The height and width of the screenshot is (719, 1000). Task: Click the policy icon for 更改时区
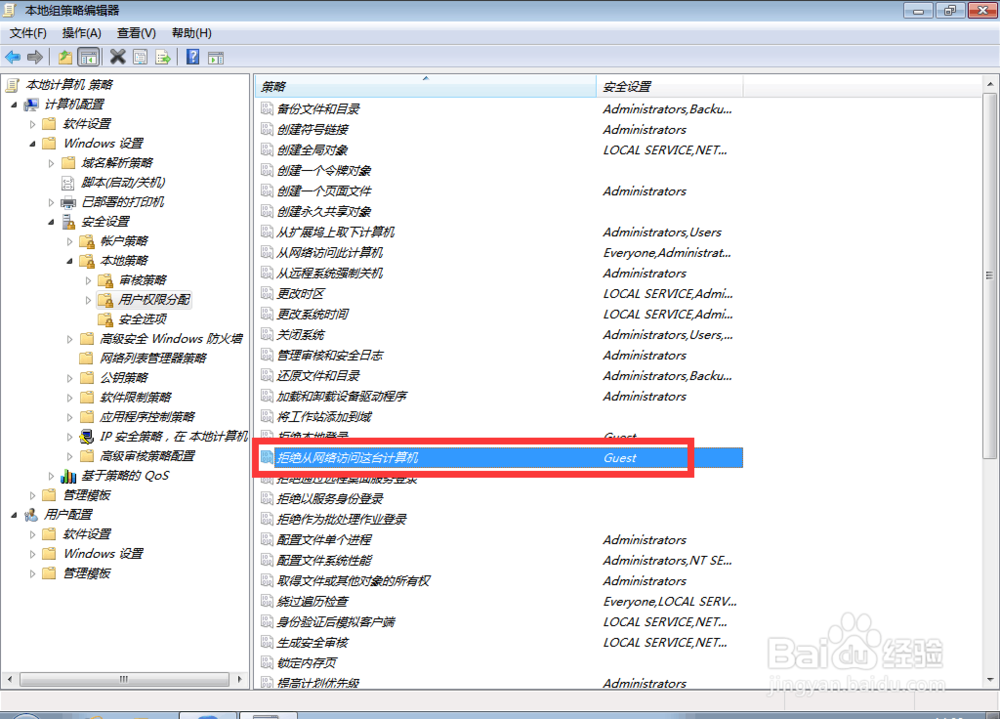coord(267,293)
